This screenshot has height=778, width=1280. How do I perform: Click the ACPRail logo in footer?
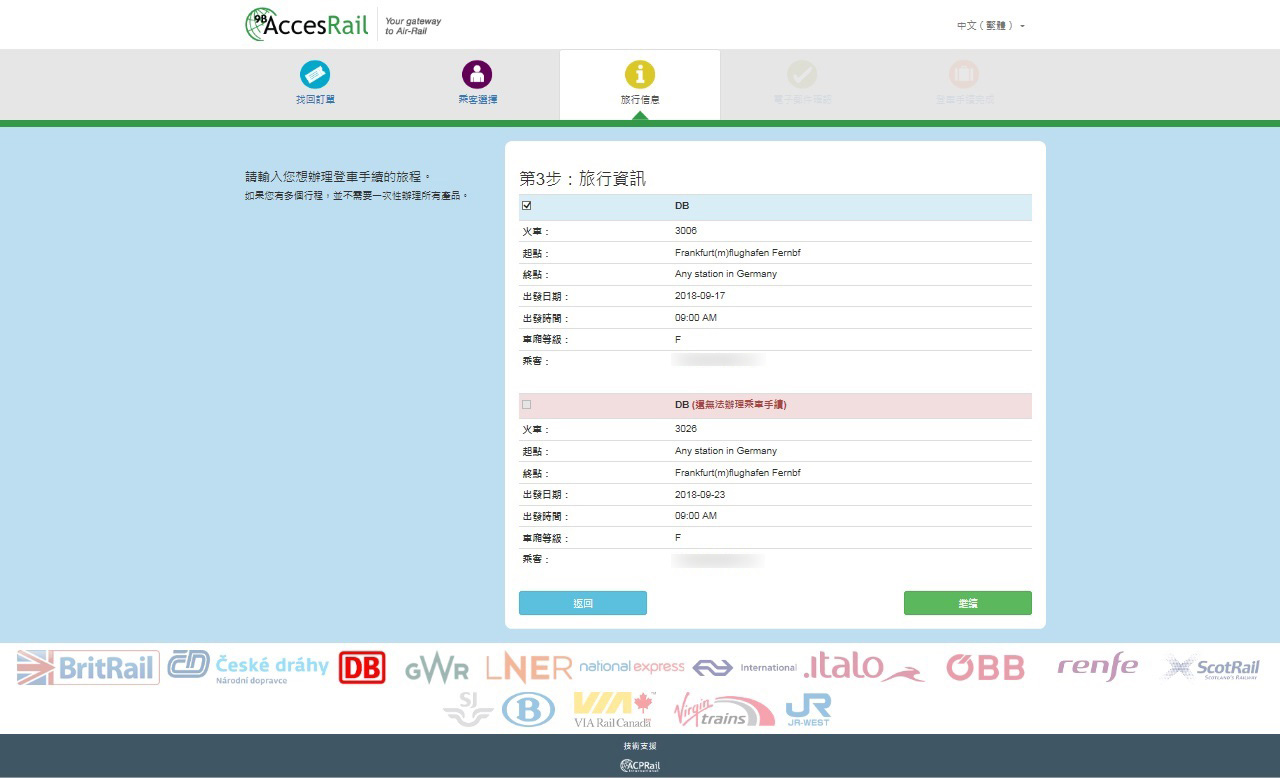[x=640, y=766]
